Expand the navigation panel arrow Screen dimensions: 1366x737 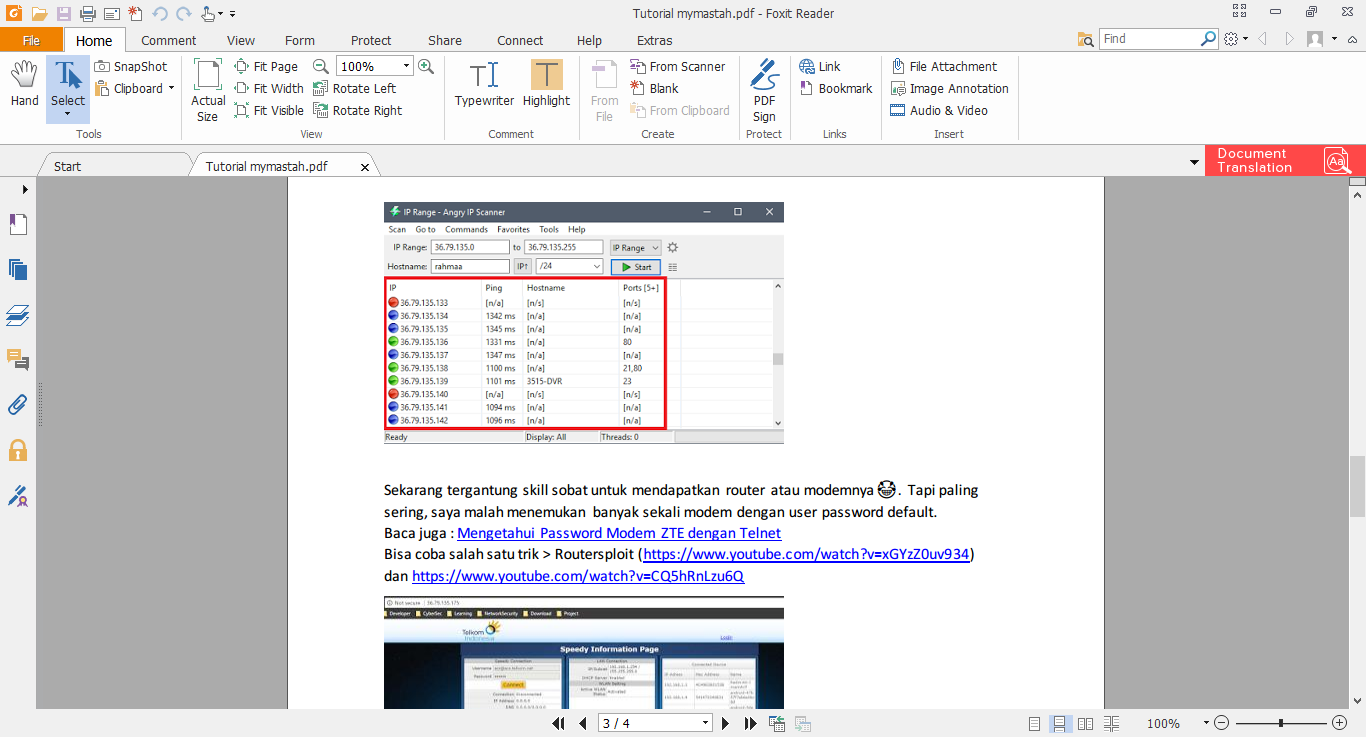25,189
